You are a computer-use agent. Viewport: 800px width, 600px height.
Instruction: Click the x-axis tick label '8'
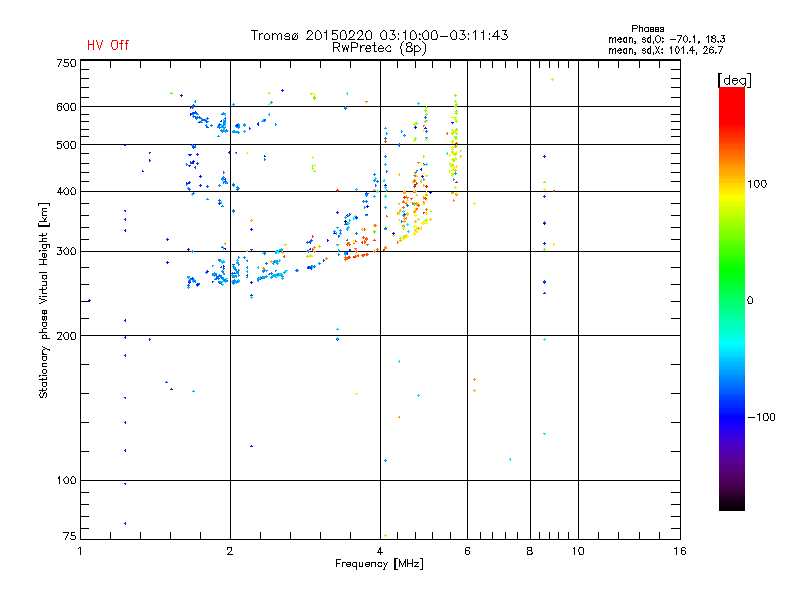coord(530,551)
